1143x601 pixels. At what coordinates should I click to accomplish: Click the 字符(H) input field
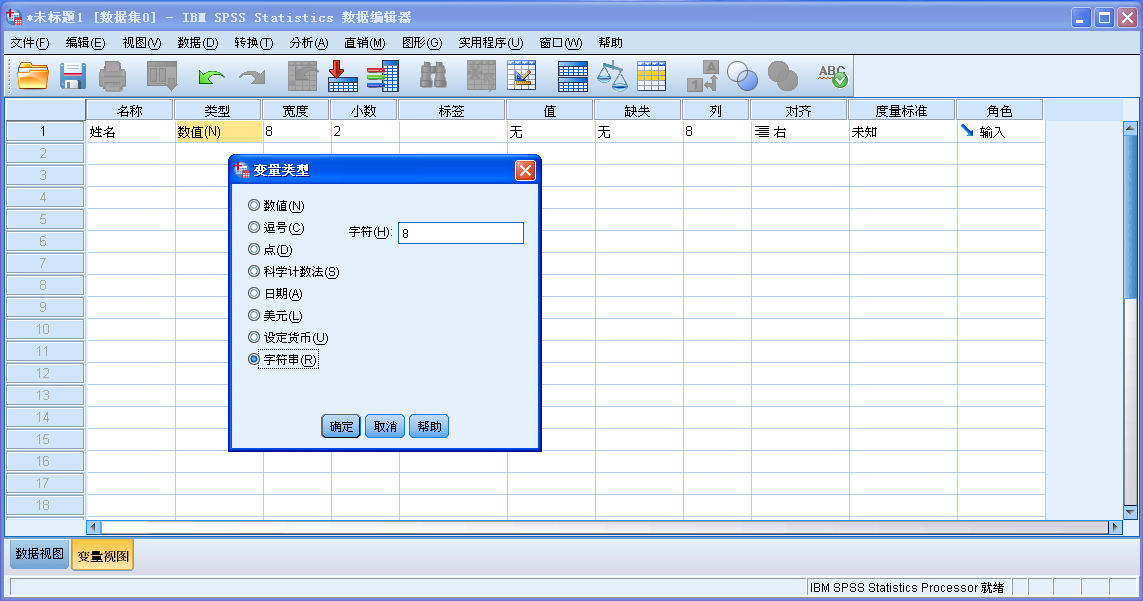click(x=461, y=233)
